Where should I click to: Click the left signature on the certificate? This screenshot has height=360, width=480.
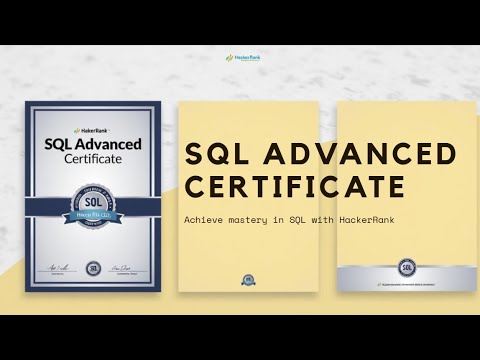click(x=58, y=268)
